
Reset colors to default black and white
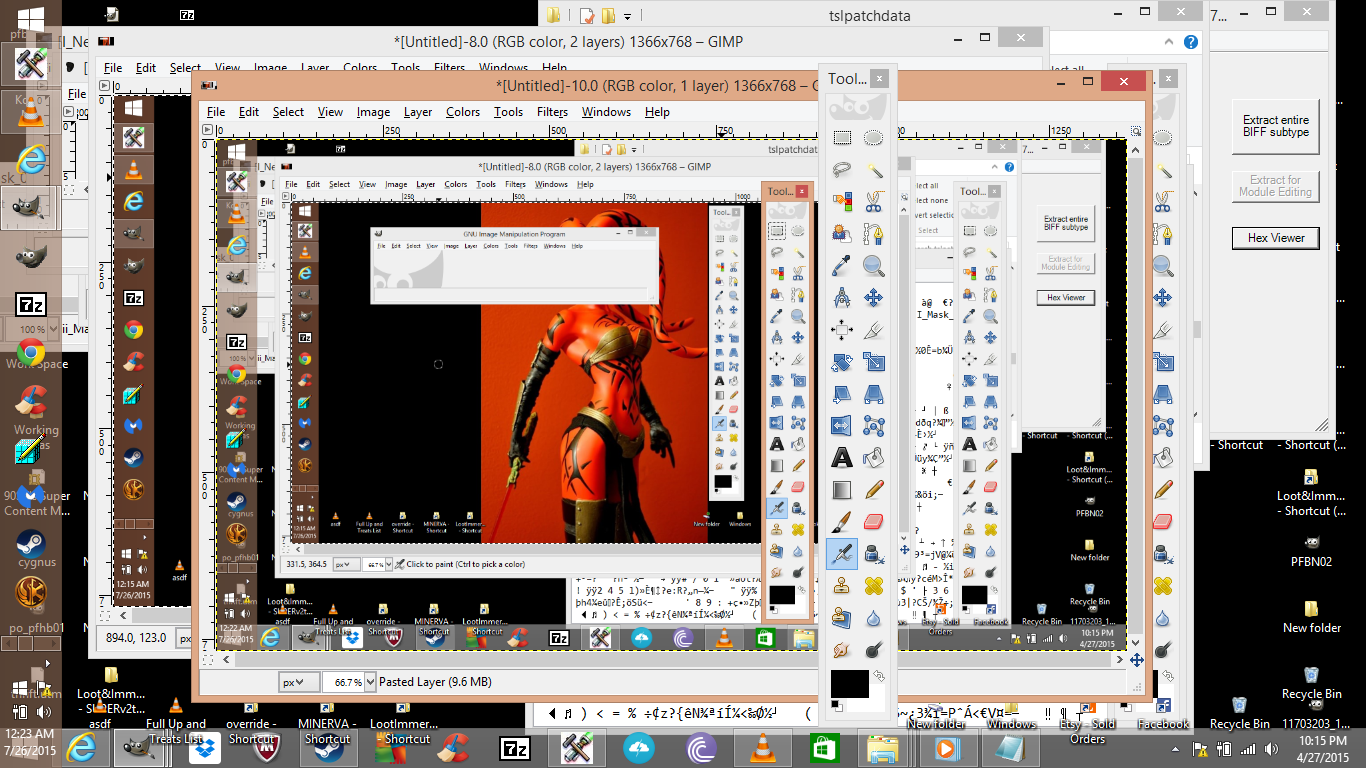[835, 707]
